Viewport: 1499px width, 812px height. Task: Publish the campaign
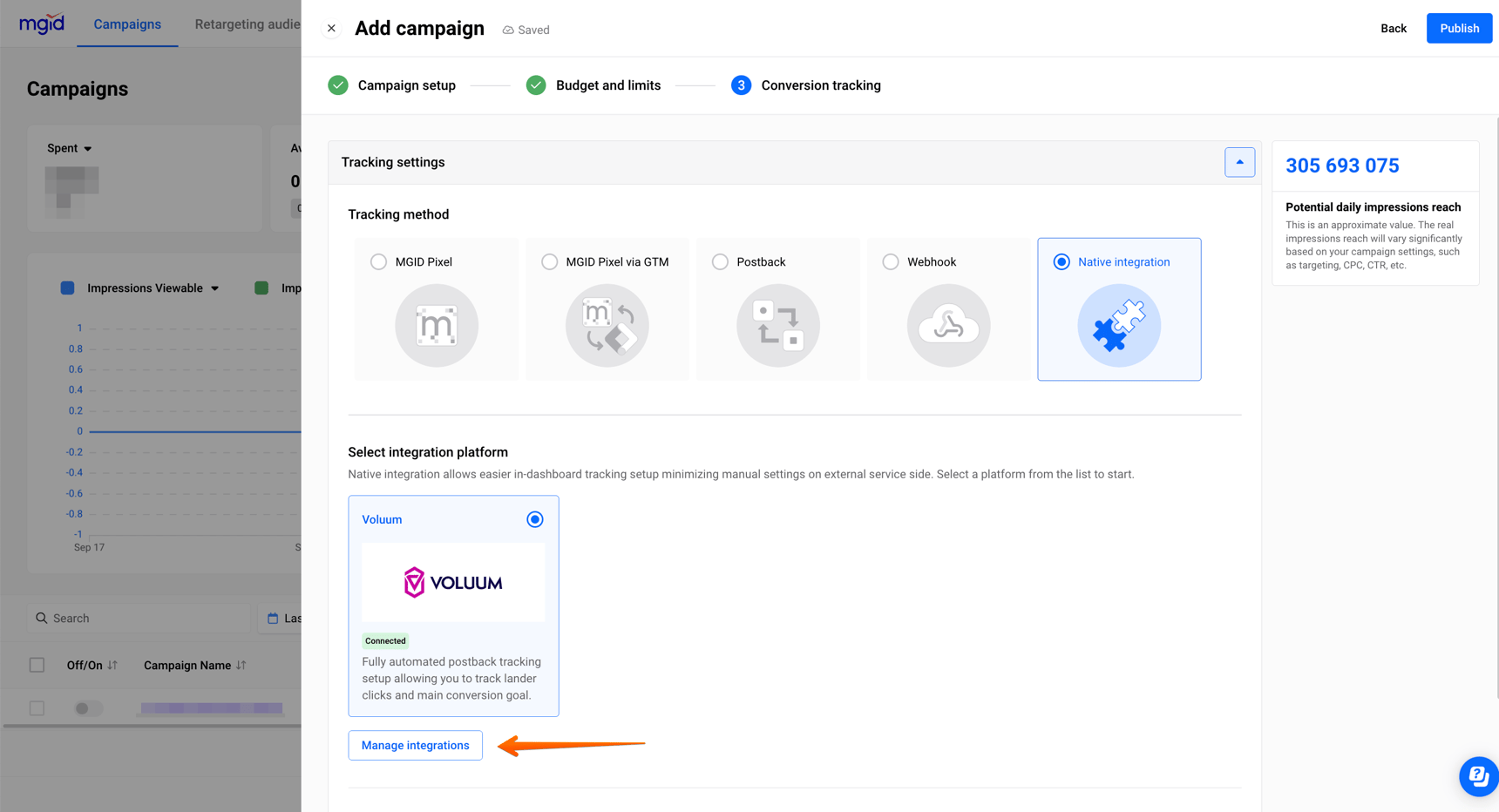coord(1458,28)
